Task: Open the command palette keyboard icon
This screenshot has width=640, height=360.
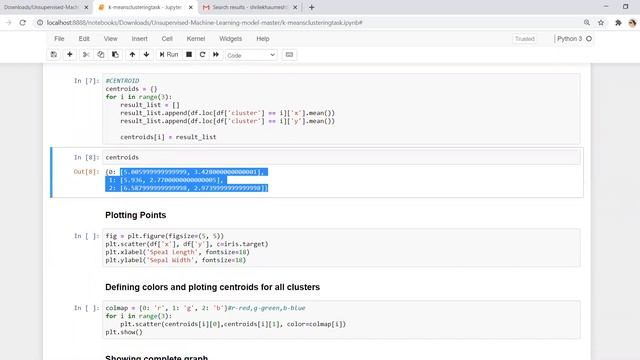Action: [x=289, y=55]
